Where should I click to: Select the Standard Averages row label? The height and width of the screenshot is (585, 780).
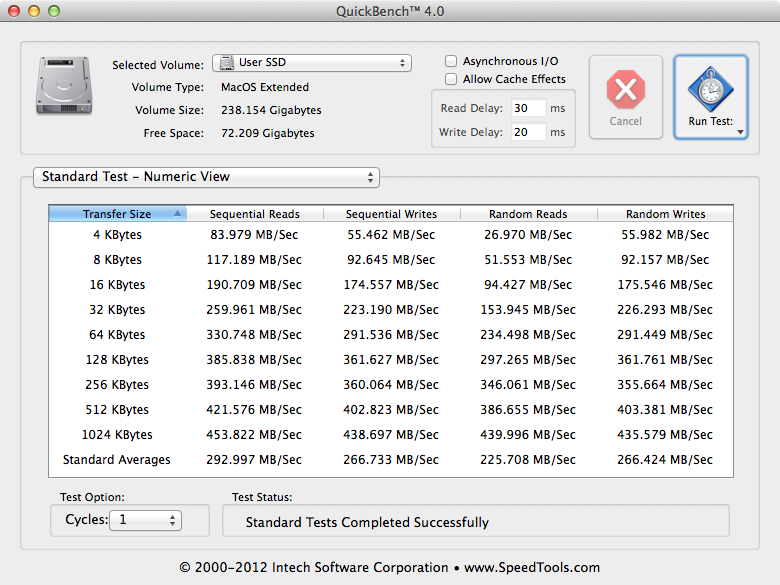click(x=117, y=460)
